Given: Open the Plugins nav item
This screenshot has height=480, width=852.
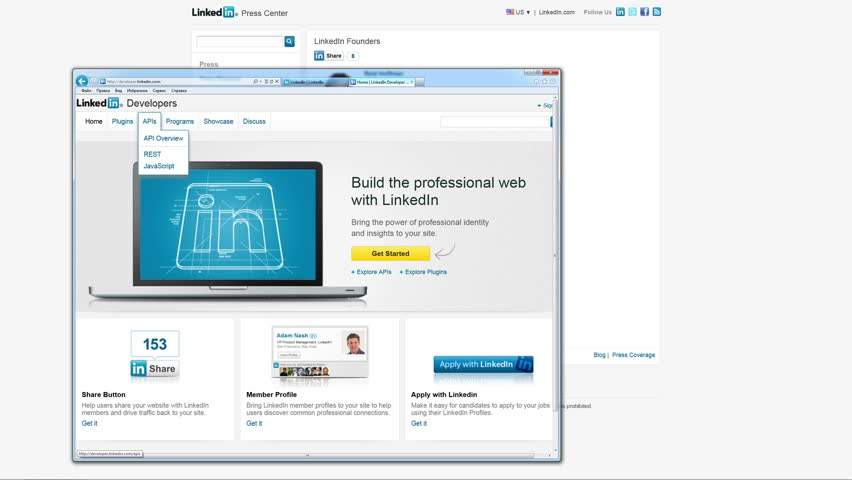Looking at the screenshot, I should [x=122, y=121].
